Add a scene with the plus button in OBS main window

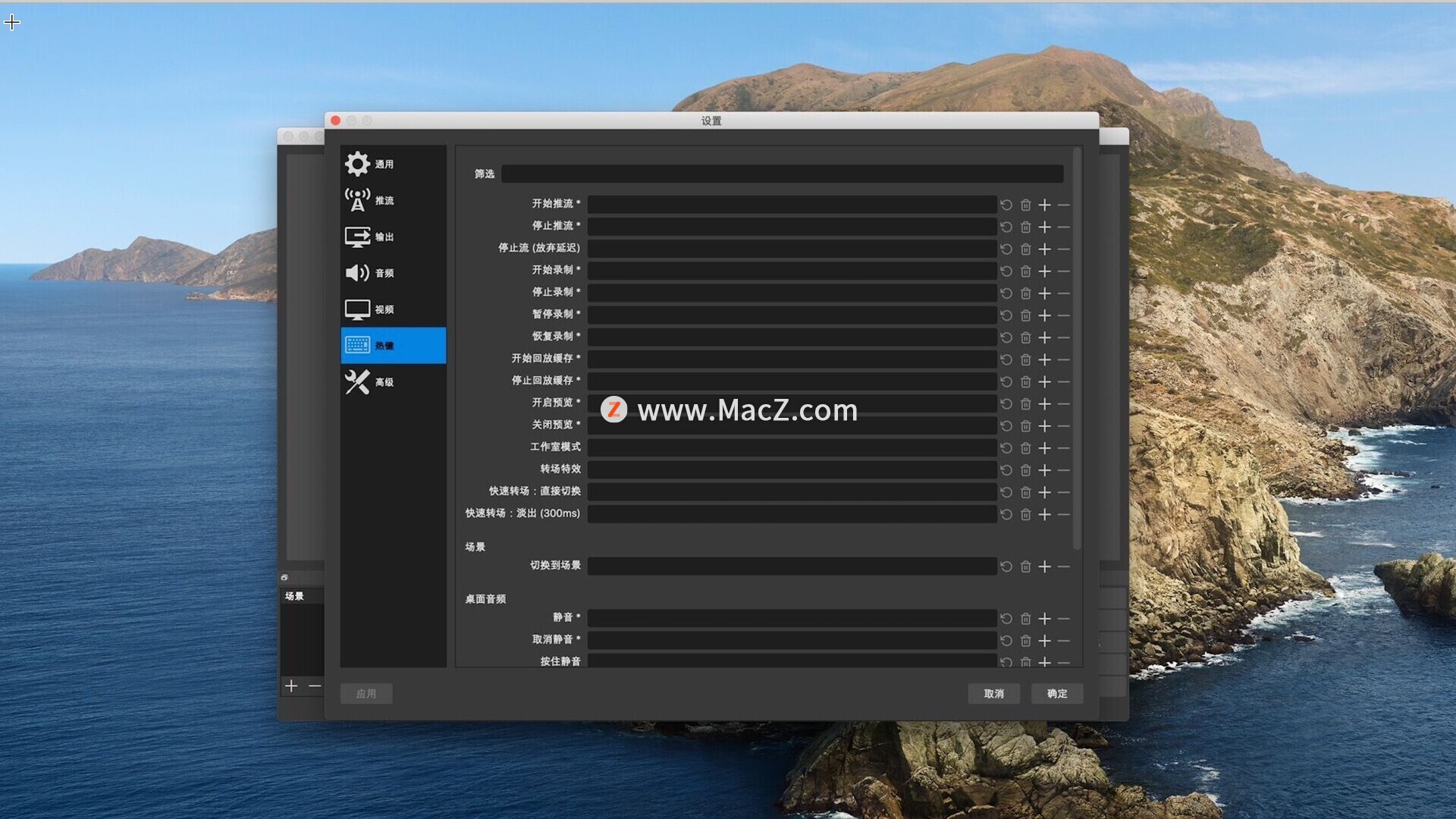coord(291,686)
